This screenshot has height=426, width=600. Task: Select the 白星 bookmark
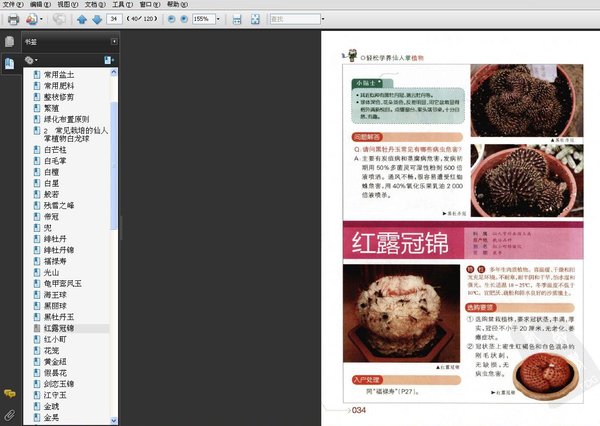51,183
